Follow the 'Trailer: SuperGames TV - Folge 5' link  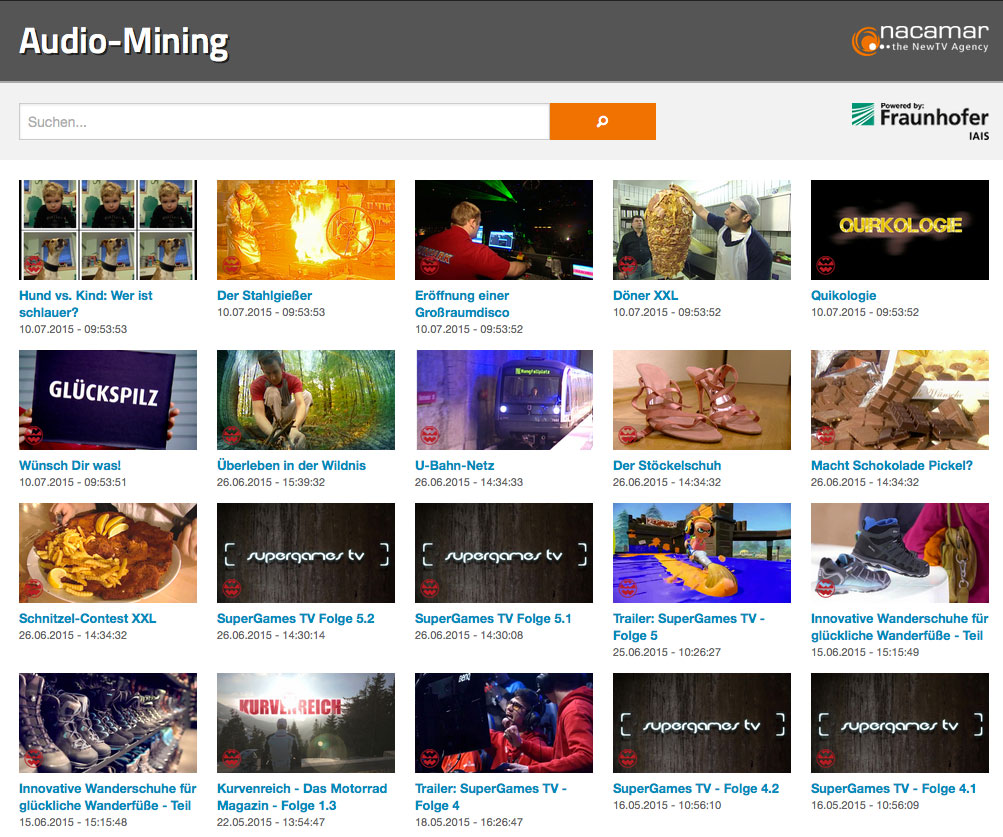[688, 627]
